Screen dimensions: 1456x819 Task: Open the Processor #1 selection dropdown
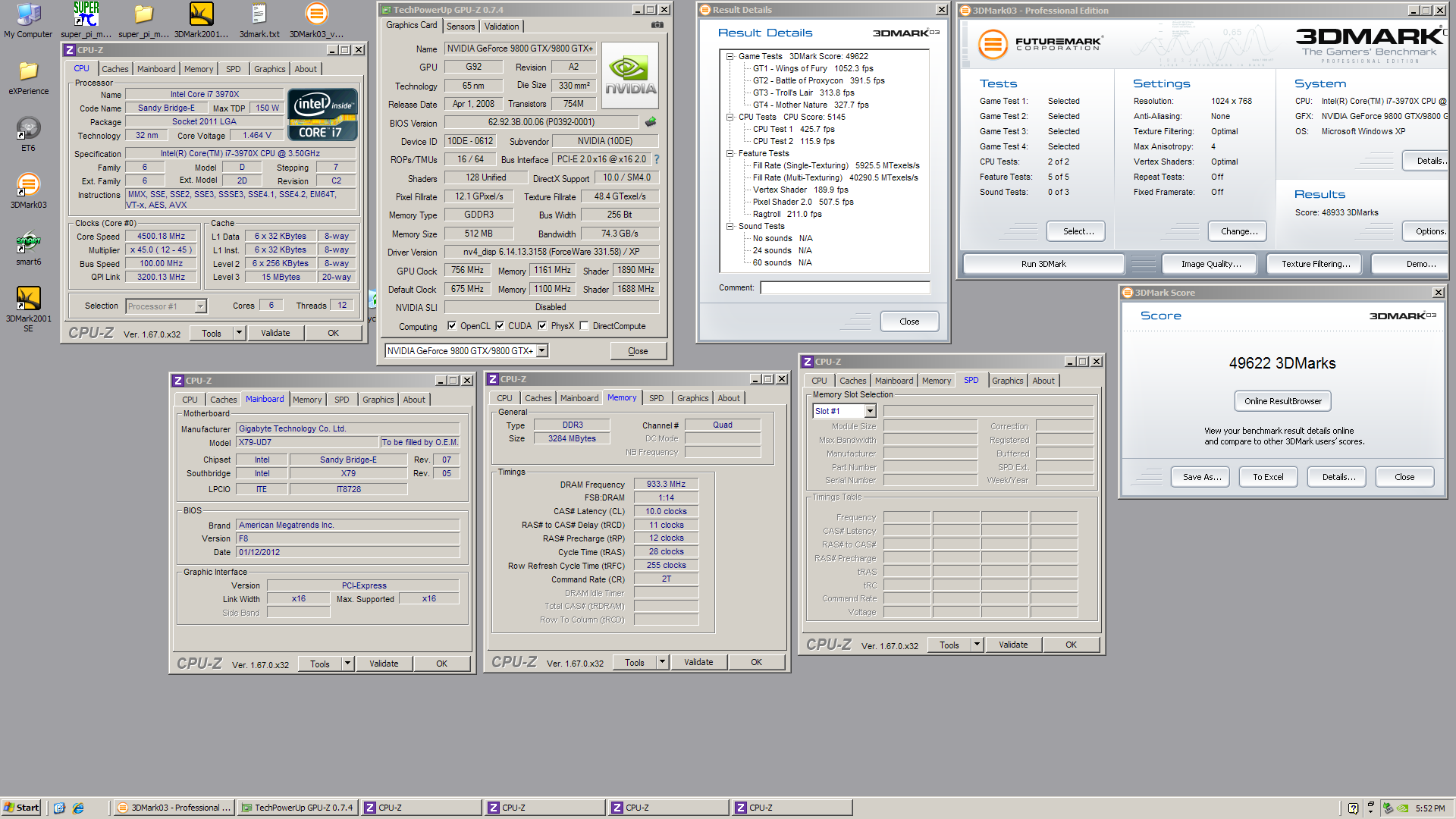[201, 306]
